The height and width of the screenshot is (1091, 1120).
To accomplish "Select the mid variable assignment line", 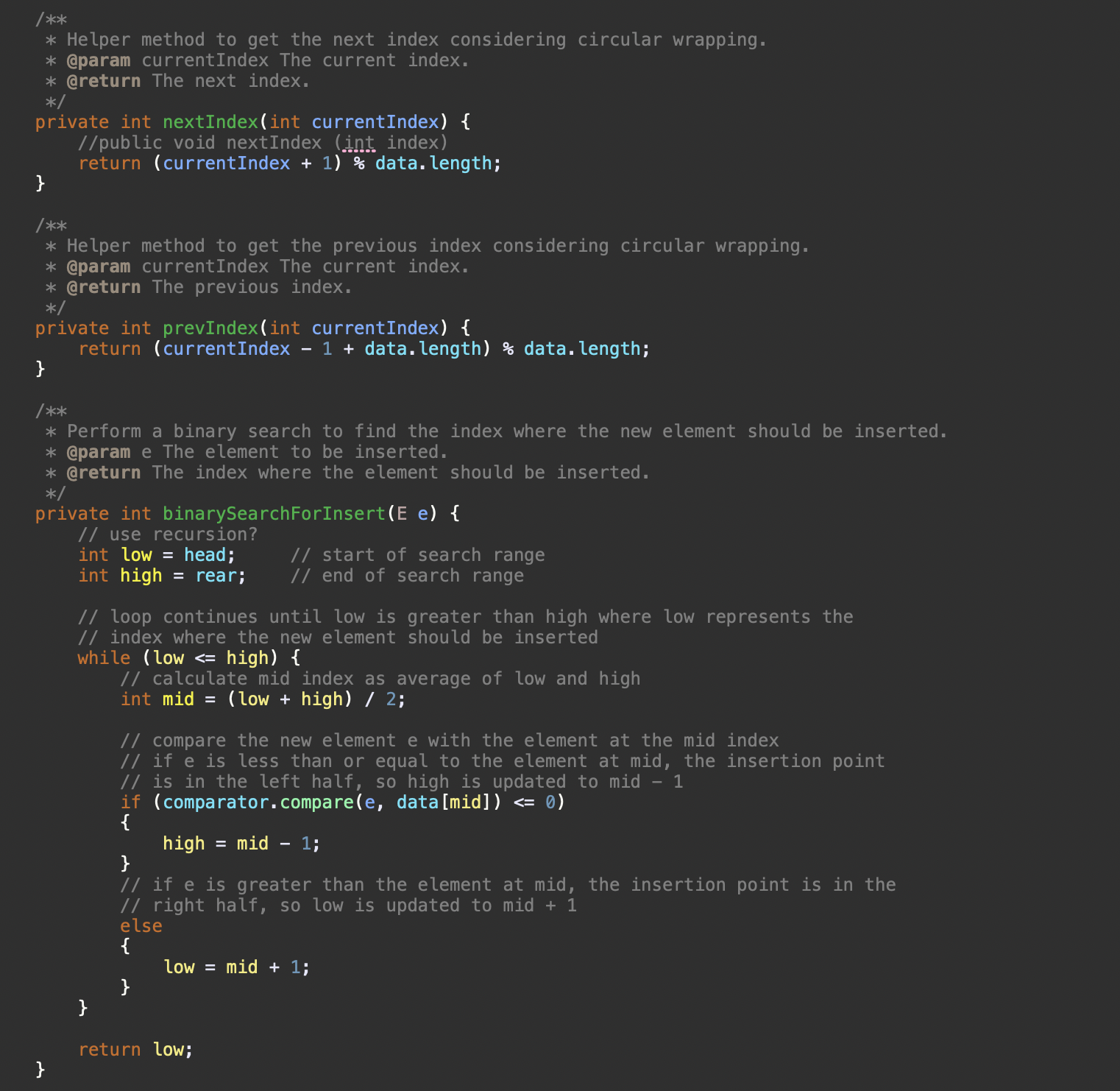I will click(261, 699).
